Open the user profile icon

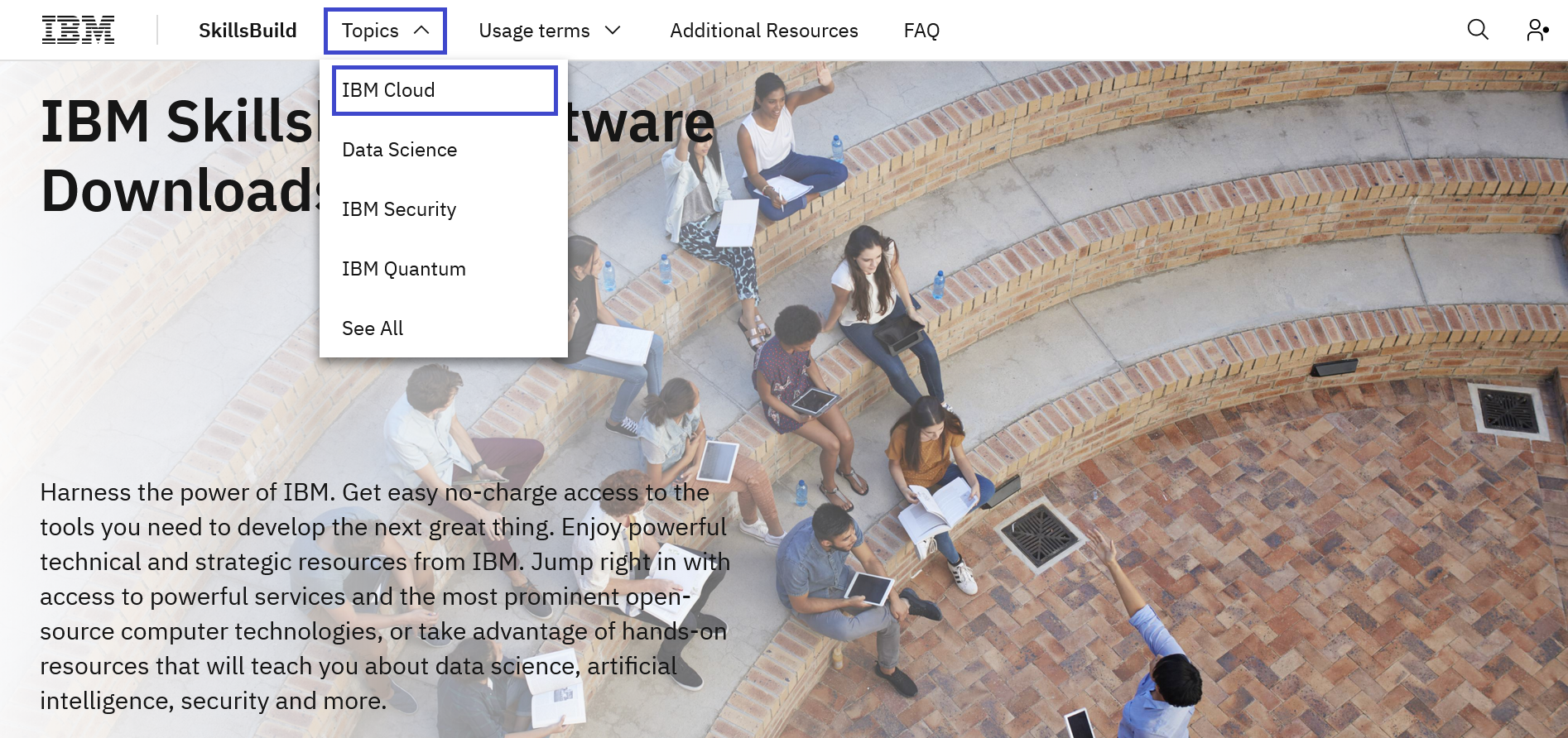[x=1537, y=30]
